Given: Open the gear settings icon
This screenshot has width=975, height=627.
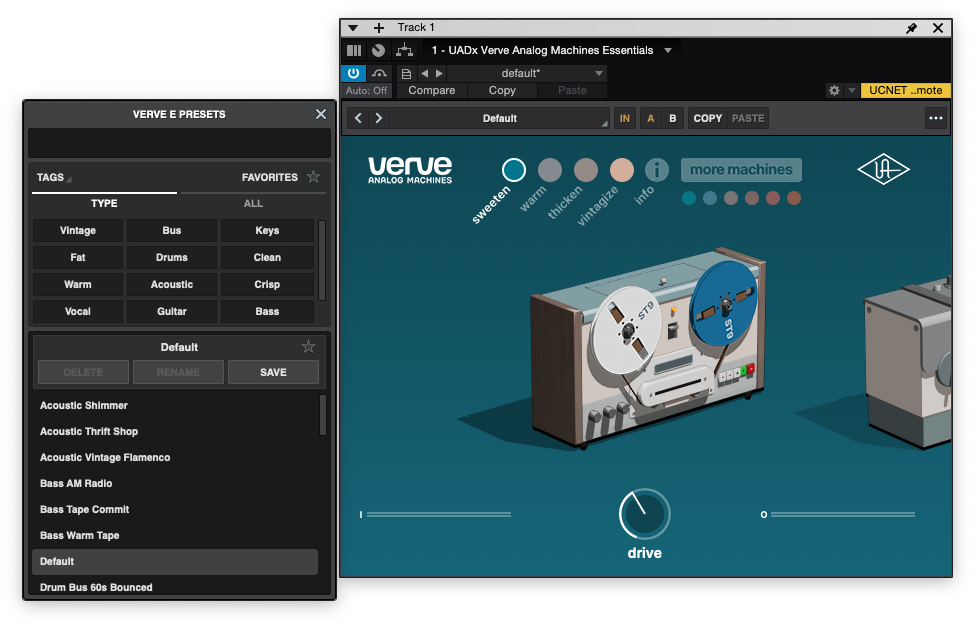Looking at the screenshot, I should (834, 91).
